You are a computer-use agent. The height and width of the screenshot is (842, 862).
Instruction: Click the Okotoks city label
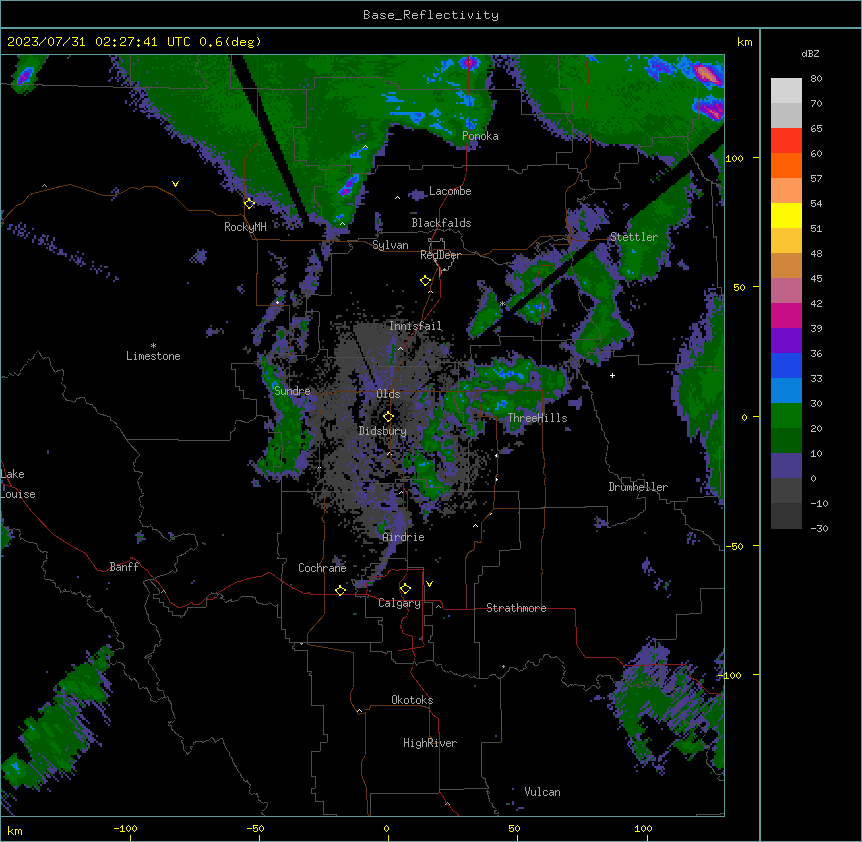tap(412, 700)
